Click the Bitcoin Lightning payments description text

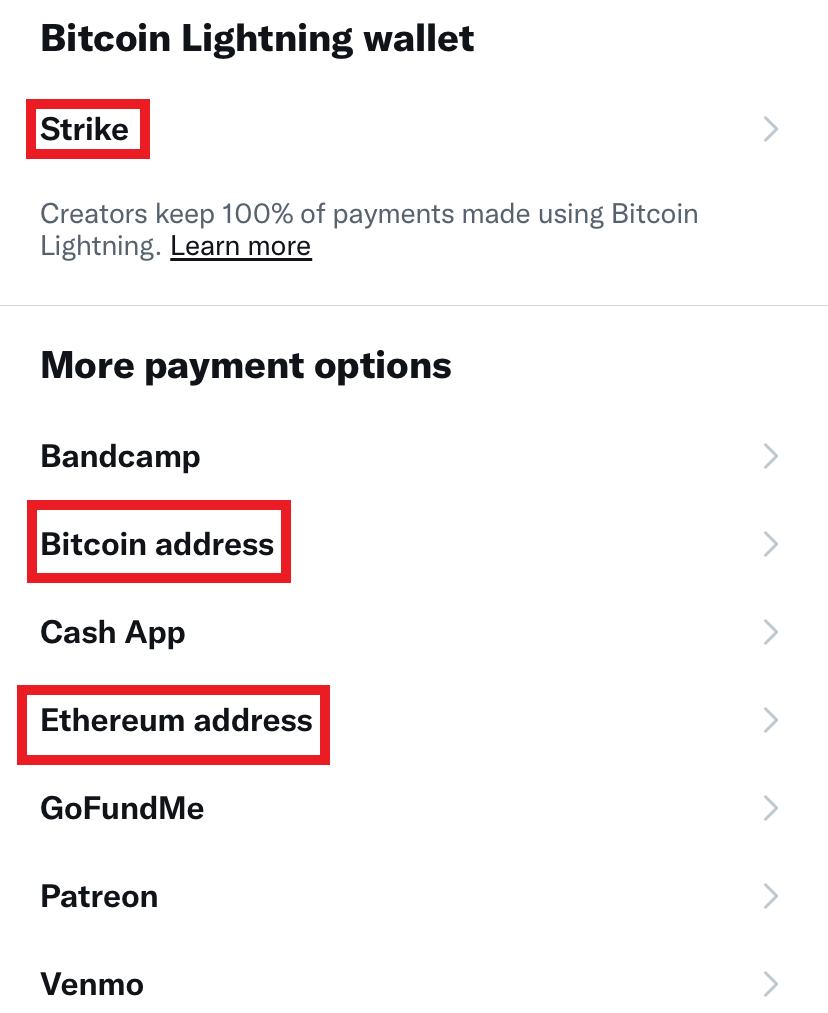pyautogui.click(x=369, y=213)
